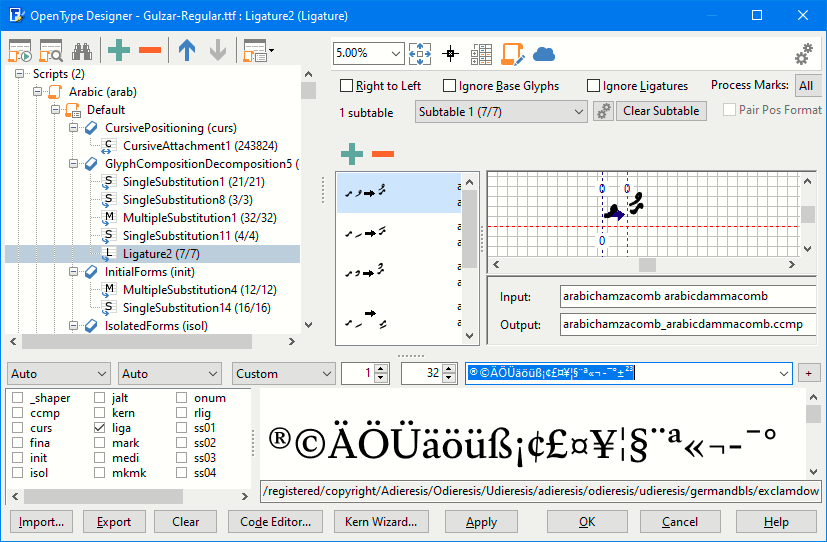
Task: Open the Process Marks All dropdown
Action: pyautogui.click(x=808, y=85)
